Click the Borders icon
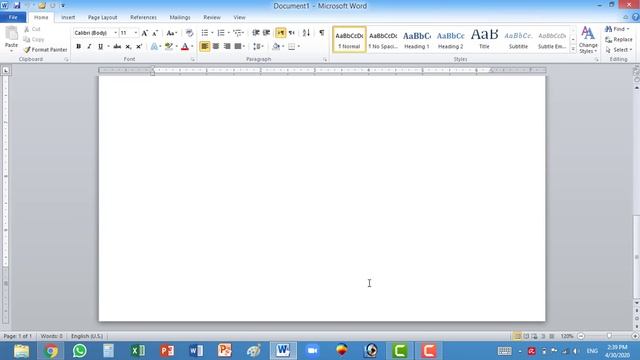This screenshot has height=360, width=640. tap(291, 47)
